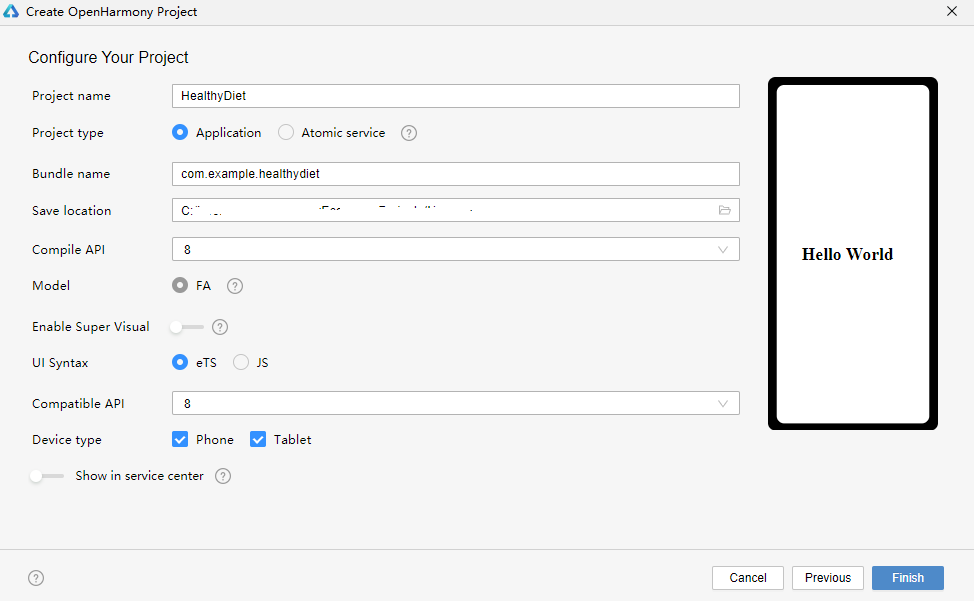The image size is (974, 601).
Task: Open the help icon at bottom-left of dialog
Action: coord(36,578)
